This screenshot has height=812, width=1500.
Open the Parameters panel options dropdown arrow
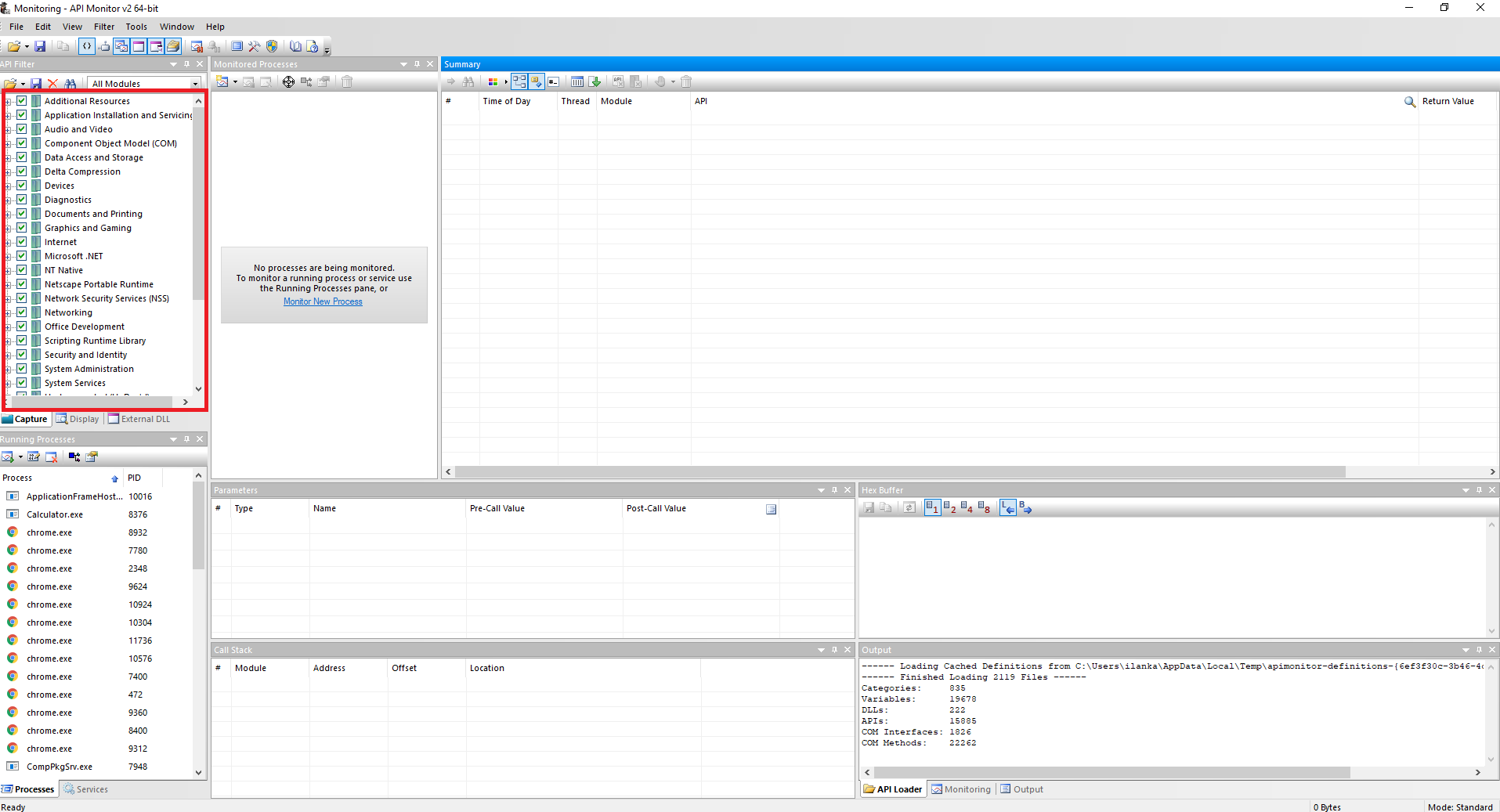(821, 490)
